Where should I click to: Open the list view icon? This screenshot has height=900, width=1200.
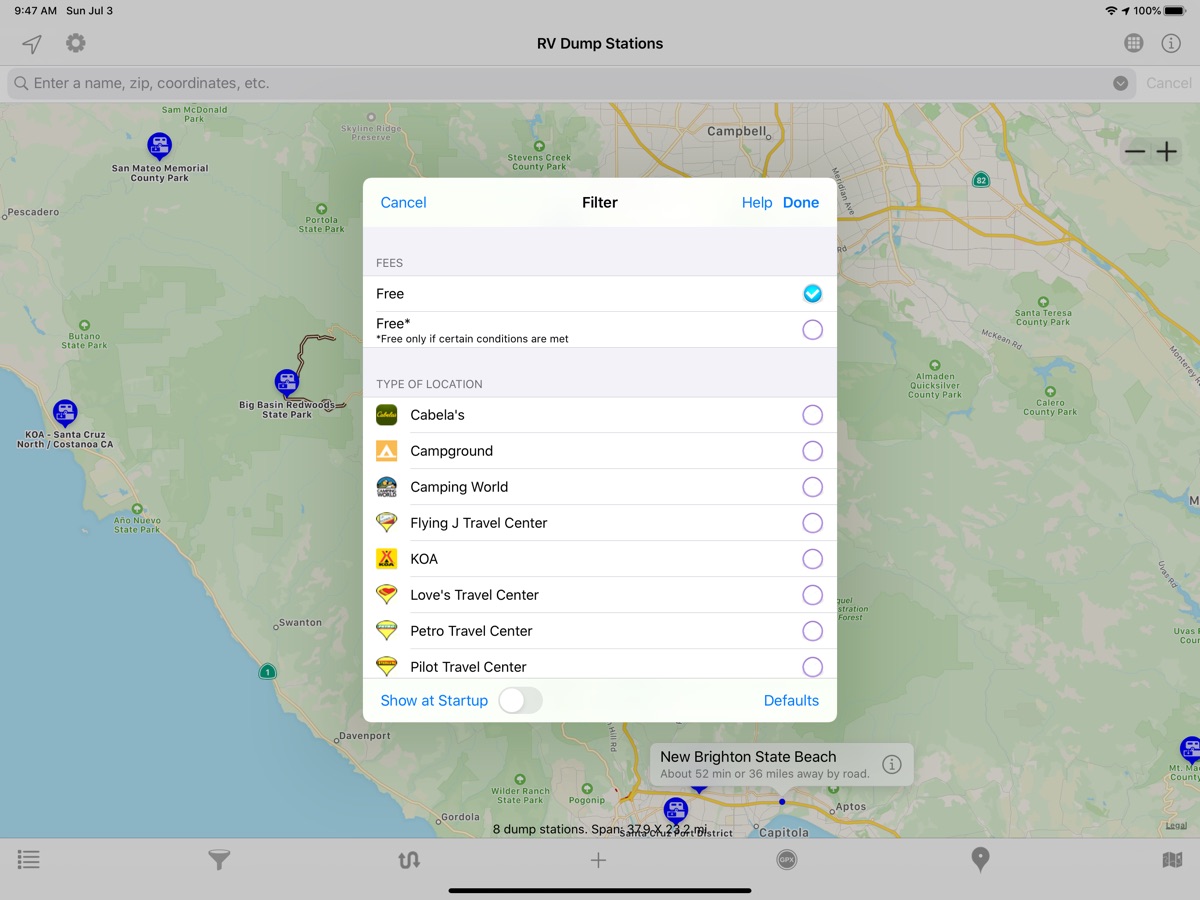[x=29, y=860]
